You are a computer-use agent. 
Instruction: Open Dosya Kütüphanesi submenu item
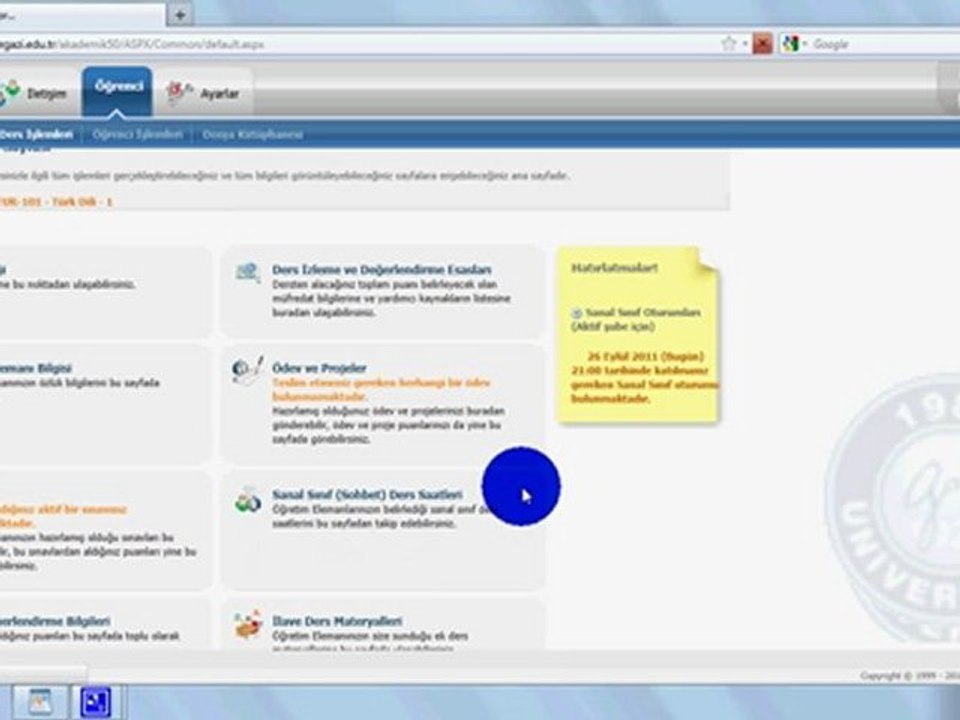pyautogui.click(x=252, y=134)
